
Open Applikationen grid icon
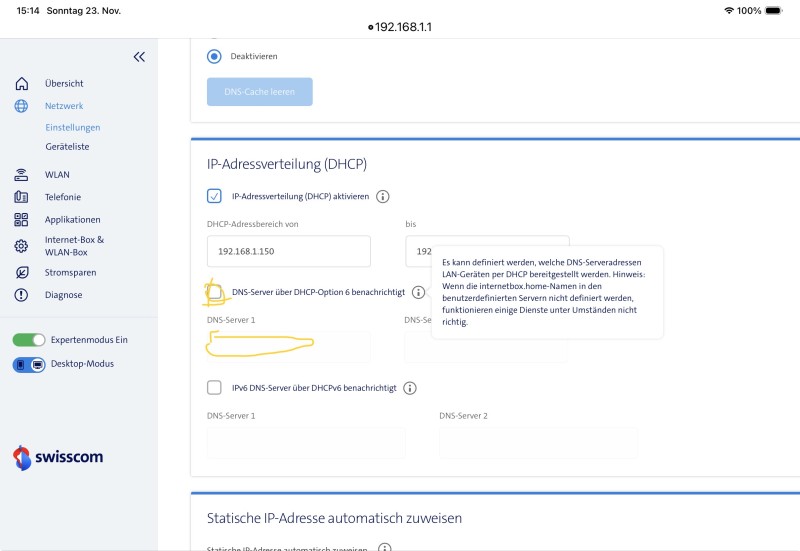pos(21,220)
